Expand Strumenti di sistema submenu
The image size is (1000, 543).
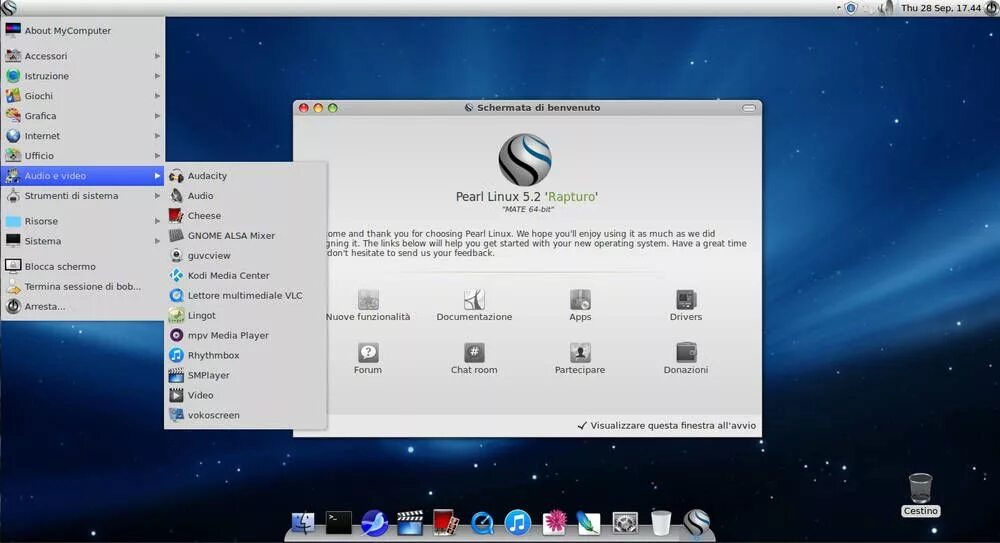(x=83, y=196)
